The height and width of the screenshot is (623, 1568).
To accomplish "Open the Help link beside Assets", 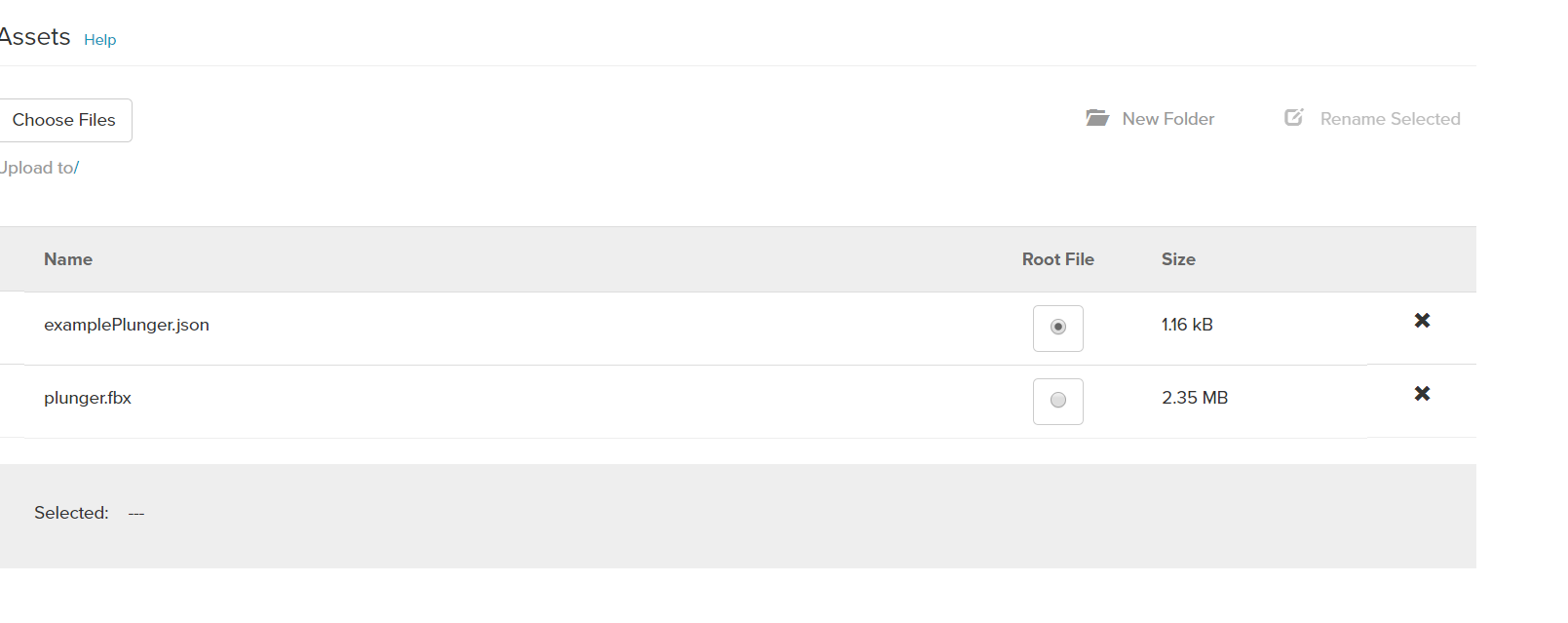I will click(99, 40).
